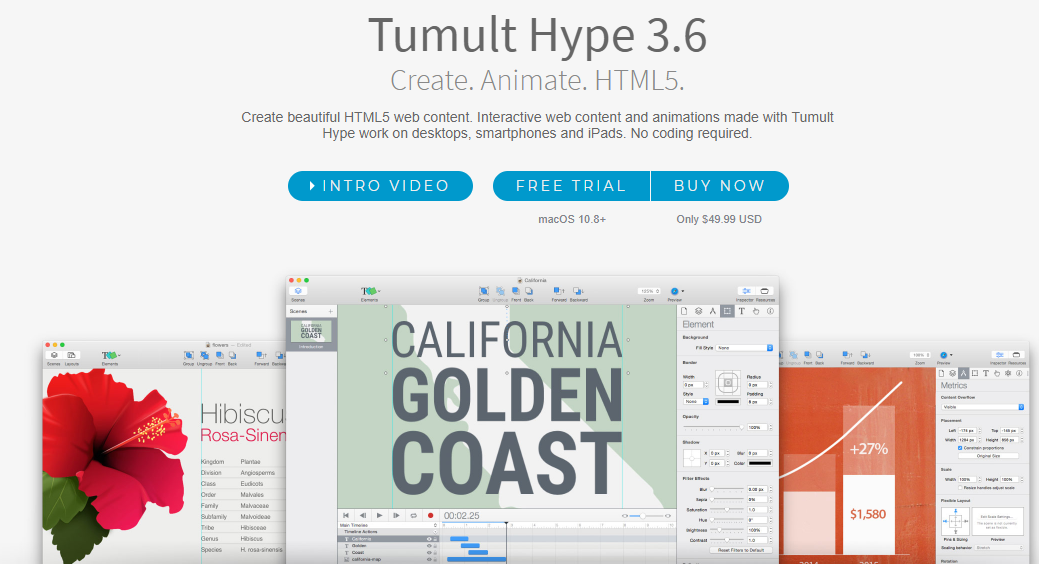
Task: Click the Buy Now button
Action: point(720,186)
